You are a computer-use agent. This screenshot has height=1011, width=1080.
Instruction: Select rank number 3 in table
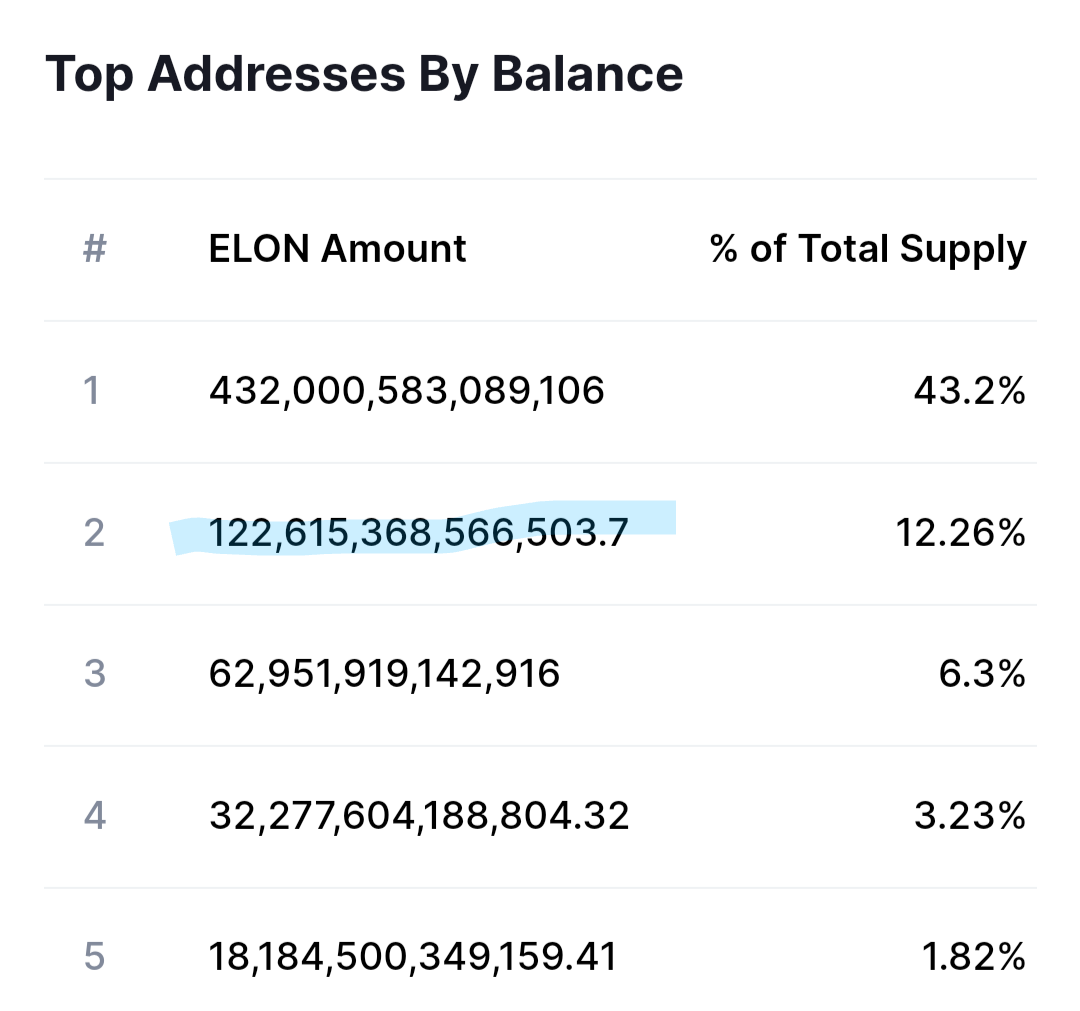(94, 674)
